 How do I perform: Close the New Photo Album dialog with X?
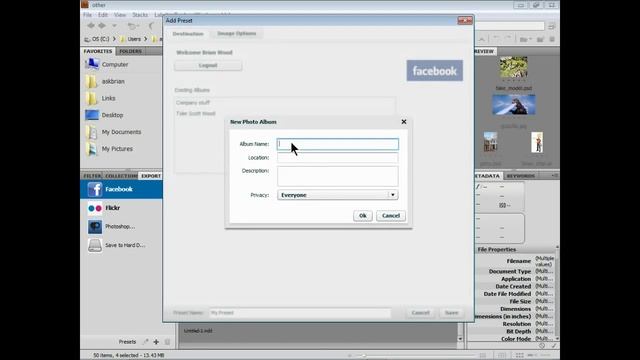pos(404,122)
